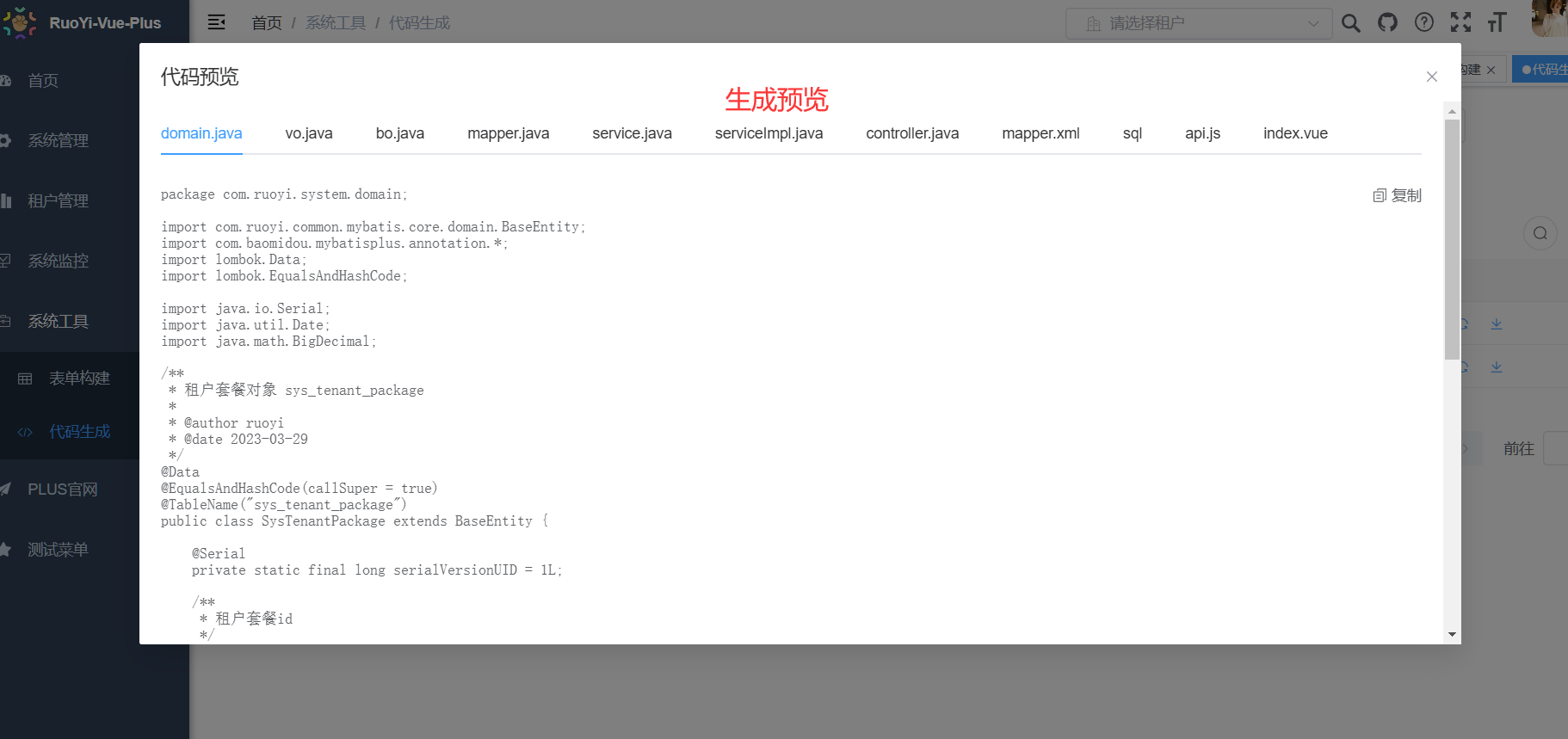
Task: Open the bo.java tab
Action: tap(400, 133)
